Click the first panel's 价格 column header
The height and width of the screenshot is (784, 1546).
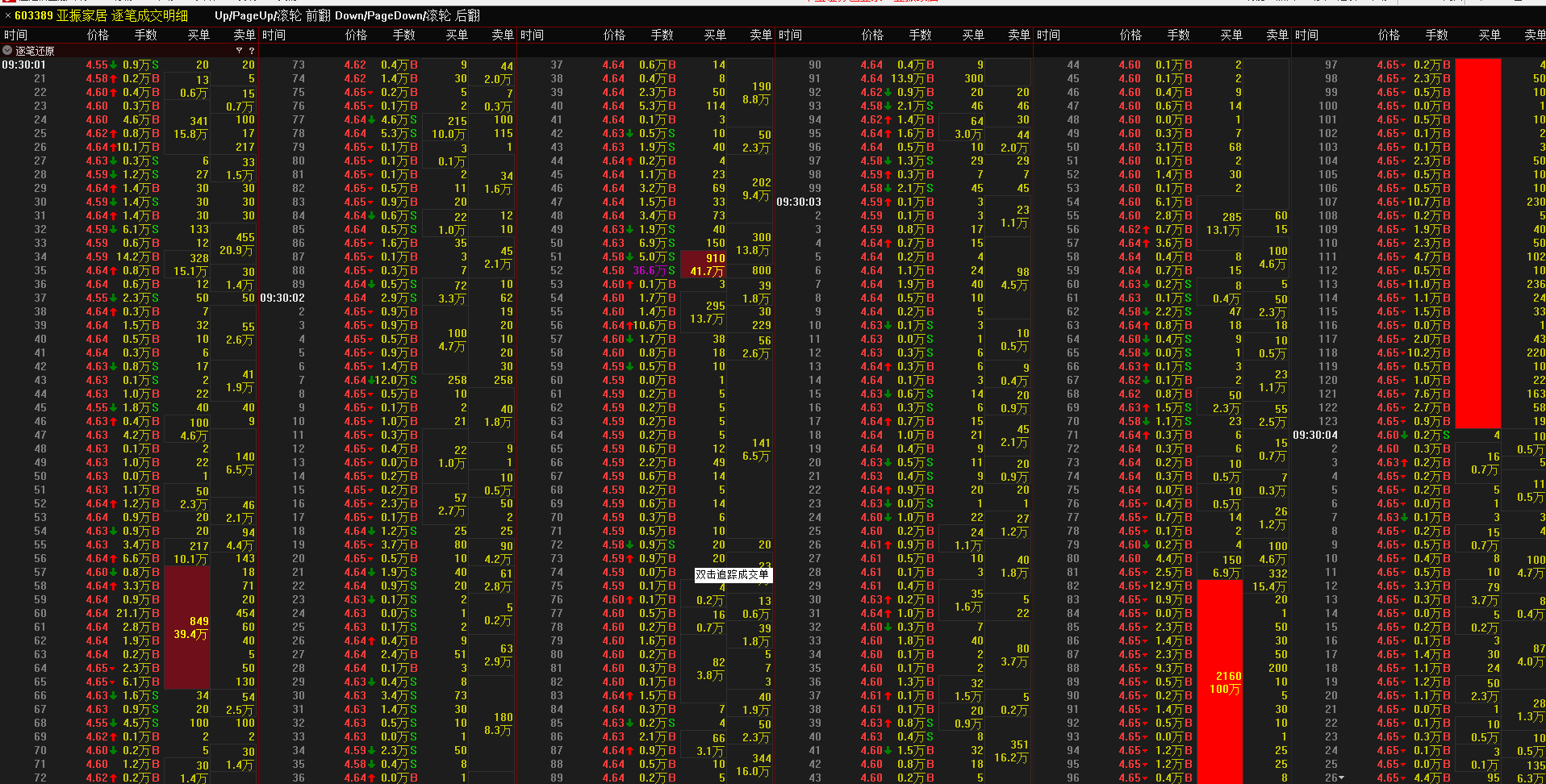(98, 35)
